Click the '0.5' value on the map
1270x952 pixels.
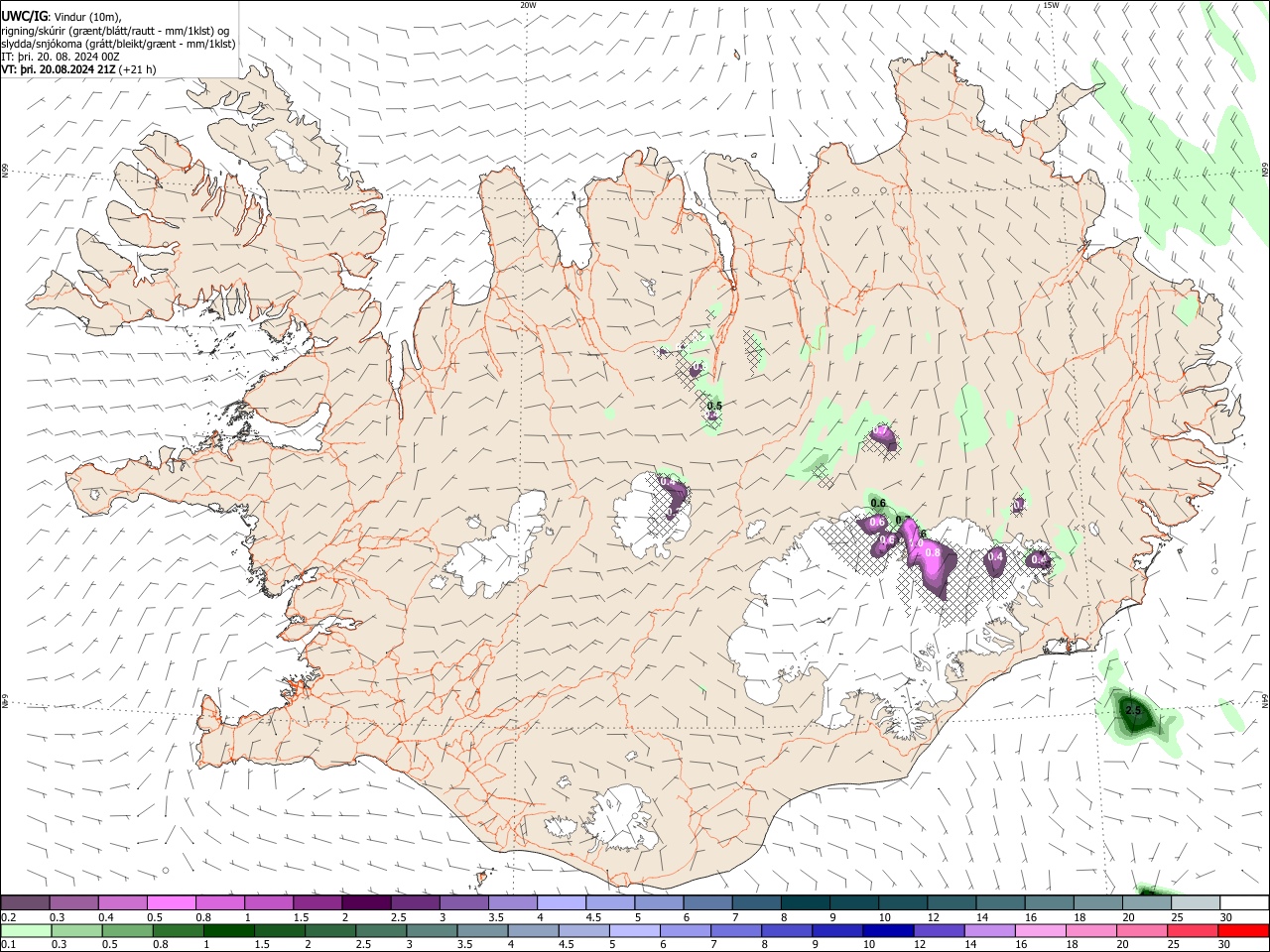(714, 407)
